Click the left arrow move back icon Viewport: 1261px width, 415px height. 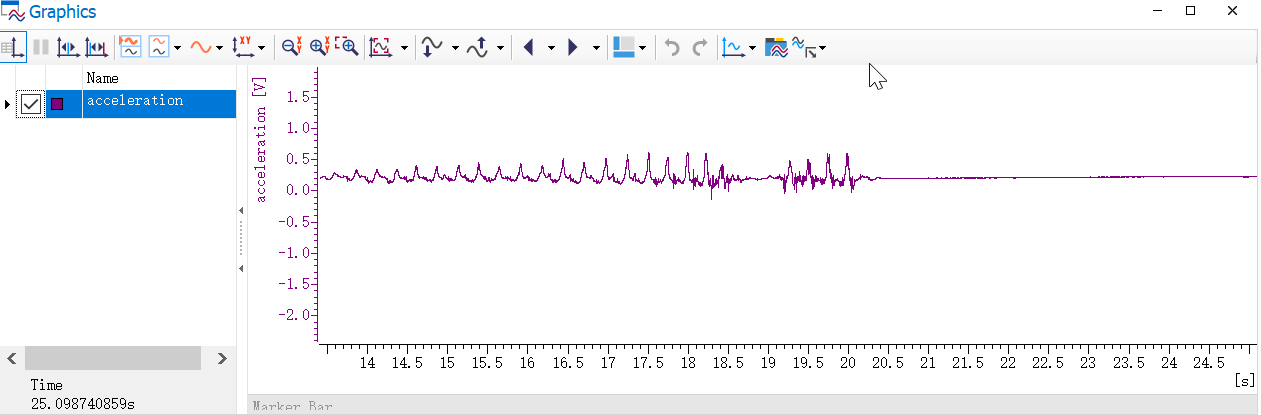[x=528, y=47]
